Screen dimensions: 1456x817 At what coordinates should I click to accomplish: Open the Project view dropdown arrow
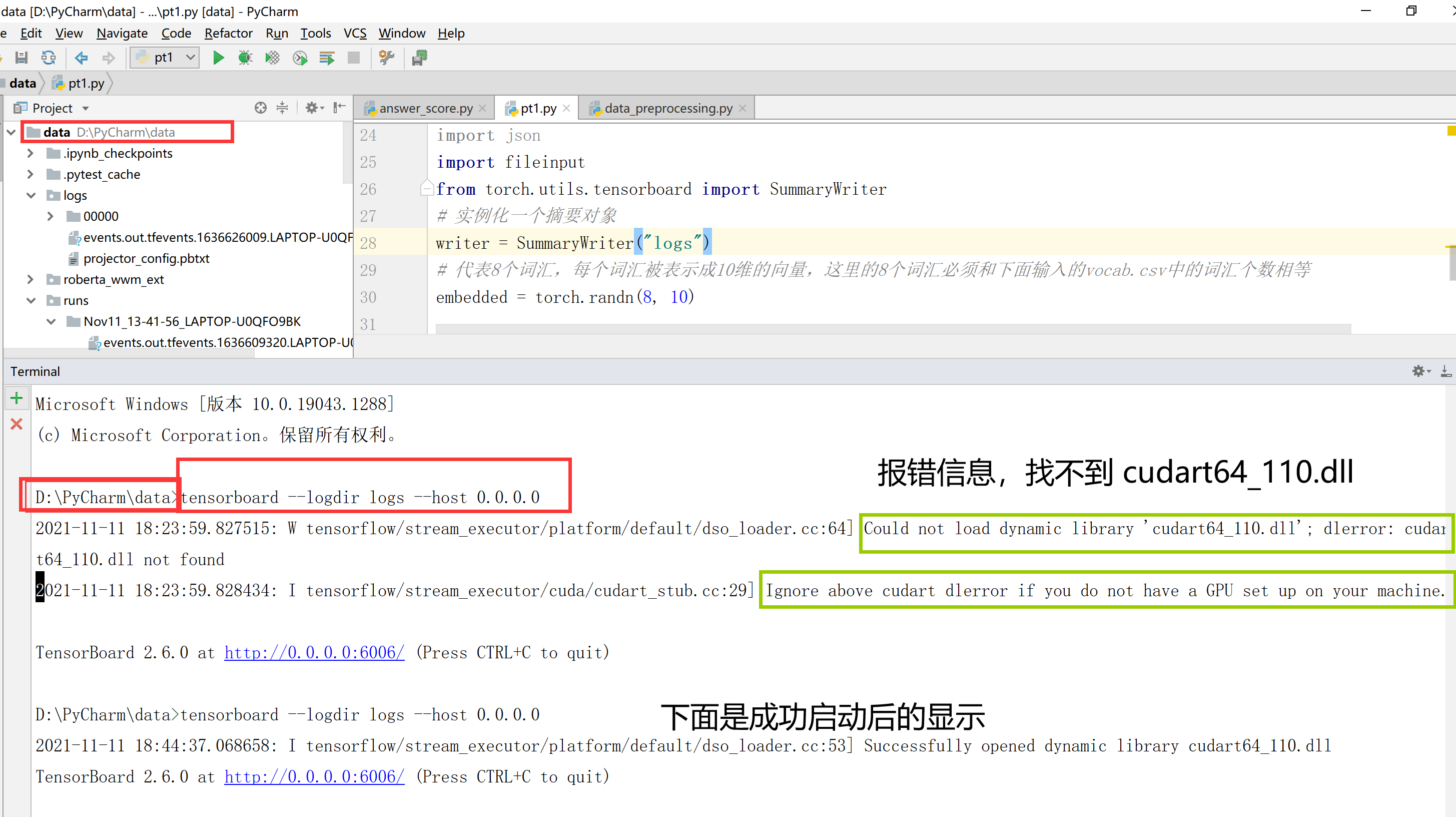coord(86,108)
